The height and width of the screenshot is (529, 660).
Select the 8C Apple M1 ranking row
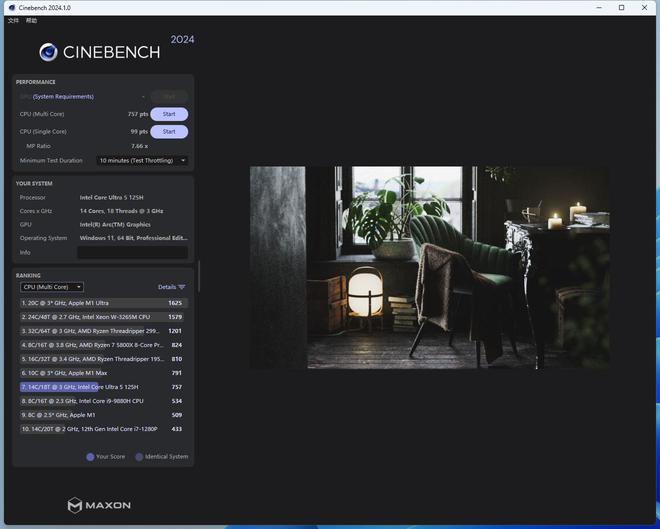104,415
